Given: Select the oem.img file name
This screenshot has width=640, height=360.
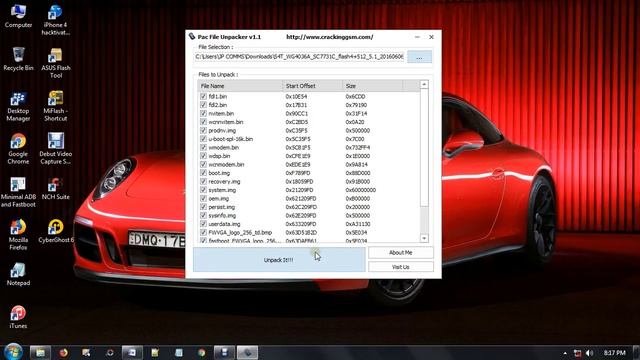Looking at the screenshot, I should (218, 198).
